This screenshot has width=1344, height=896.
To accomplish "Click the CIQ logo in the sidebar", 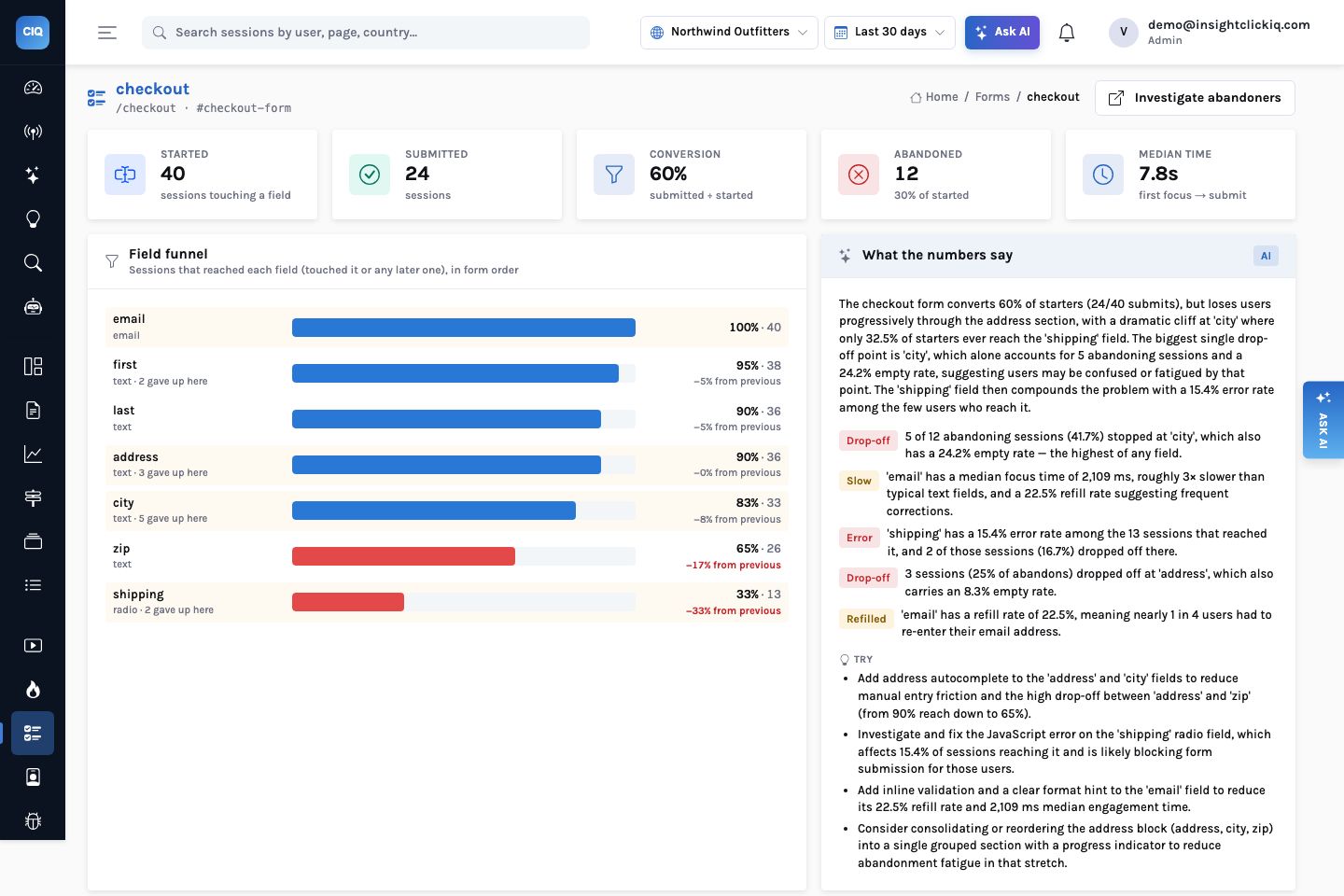I will tap(33, 32).
